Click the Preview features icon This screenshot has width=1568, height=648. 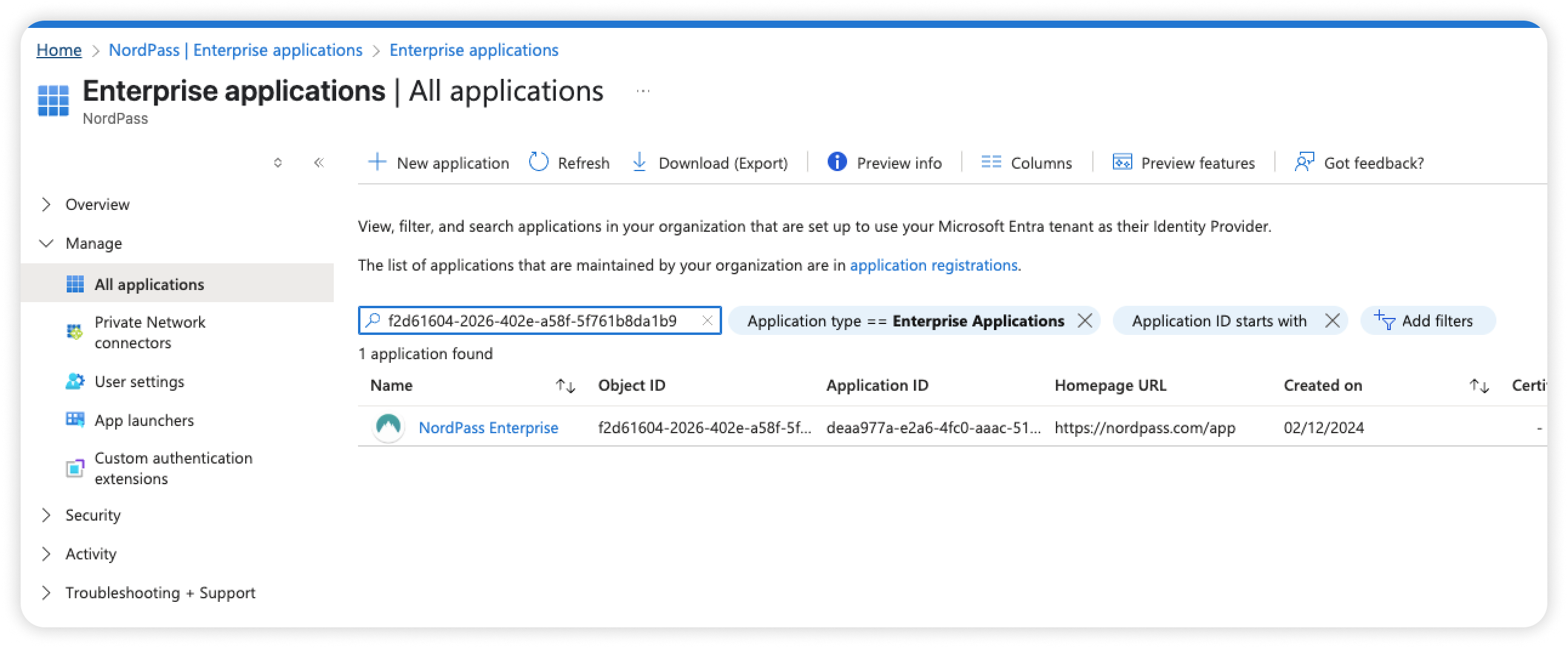[1122, 163]
